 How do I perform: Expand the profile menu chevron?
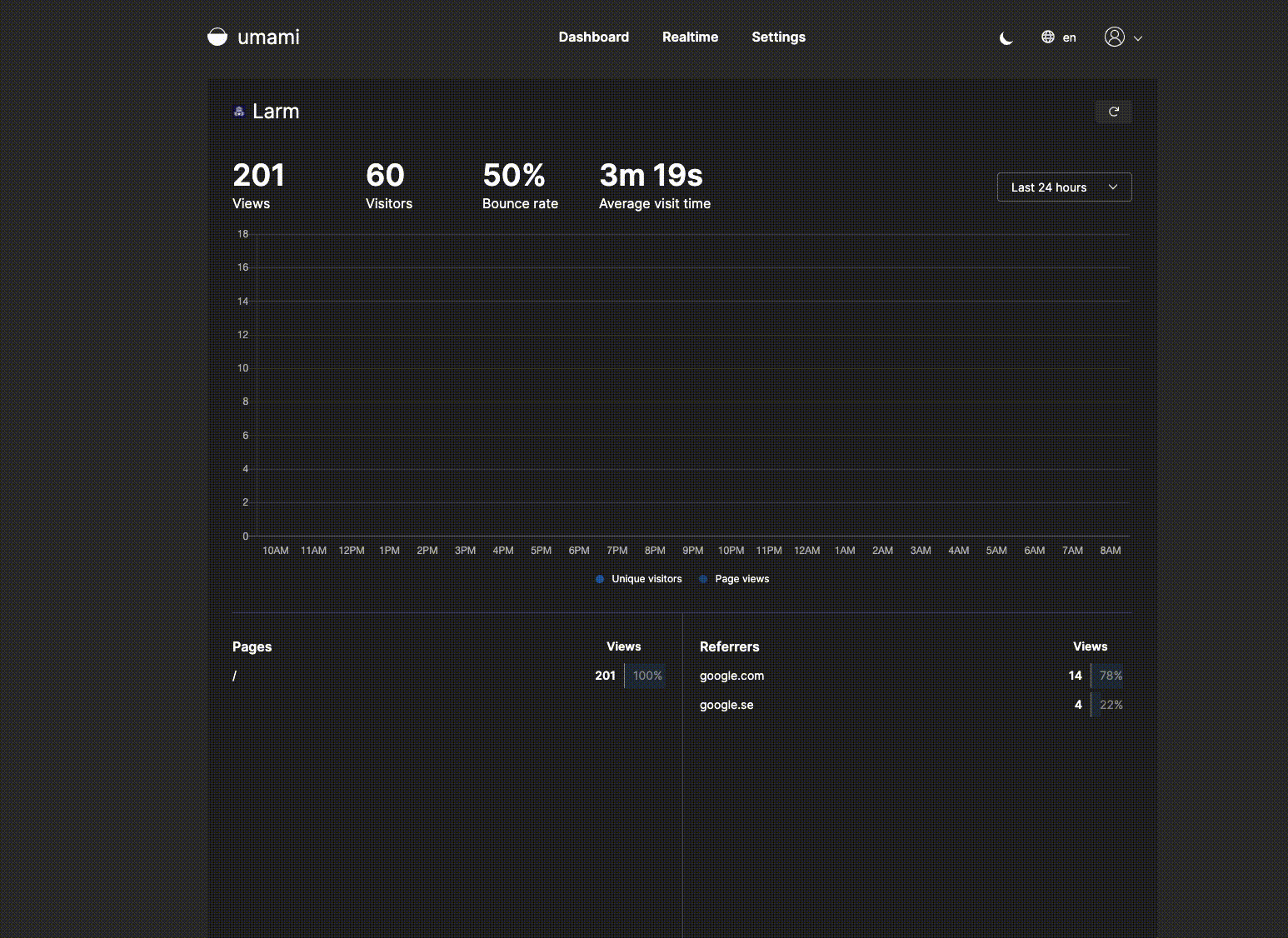[x=1138, y=37]
